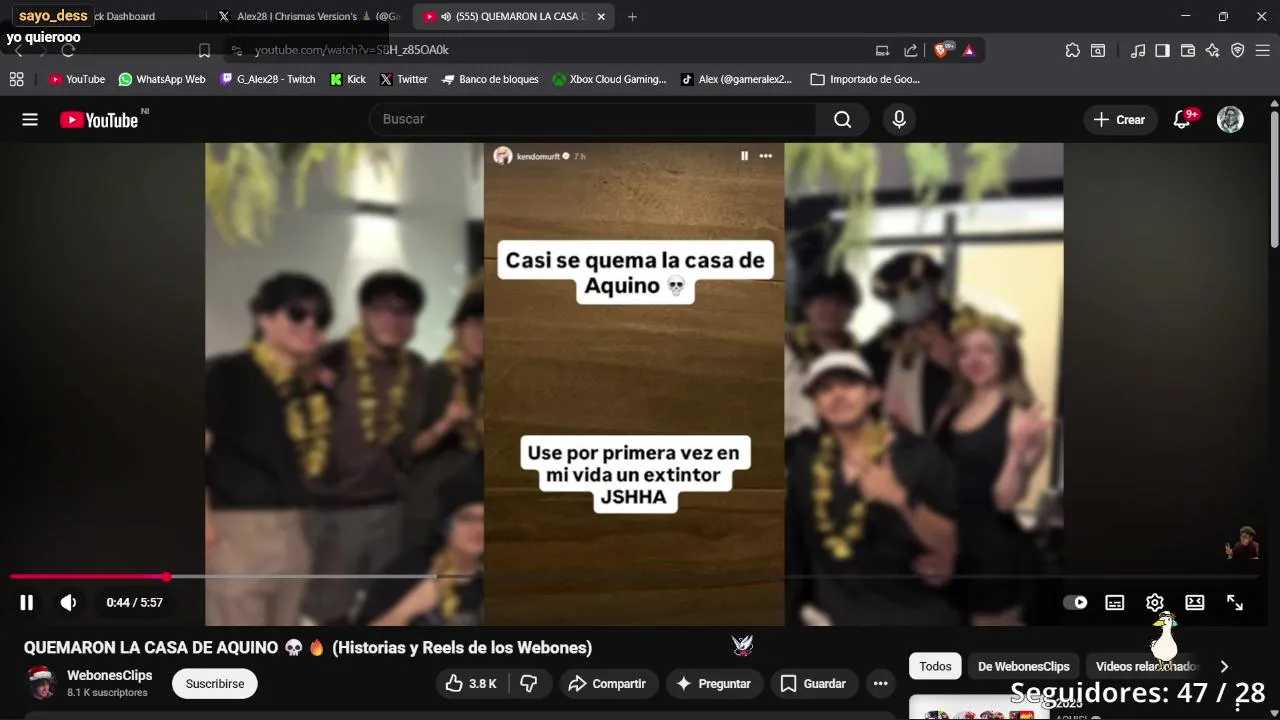Open the Kick bookmark

coord(348,79)
